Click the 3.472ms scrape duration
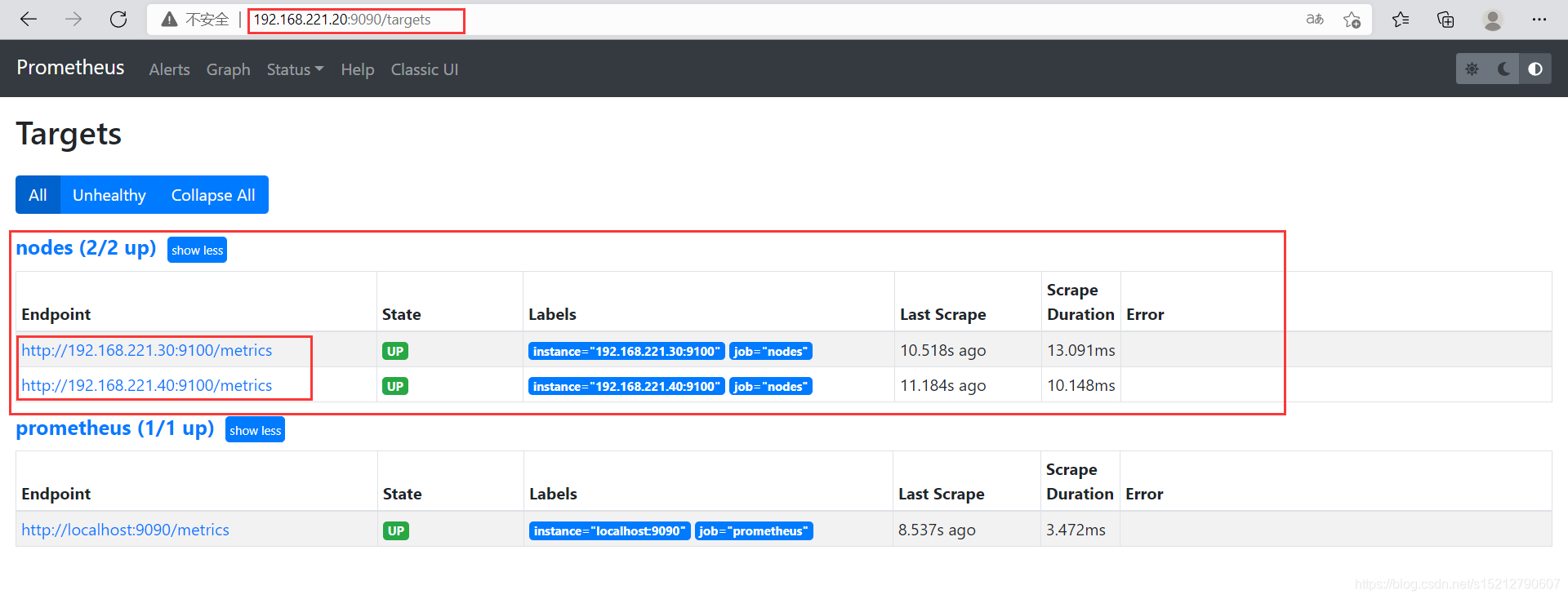Screen dimensions: 1568x599 click(1076, 530)
